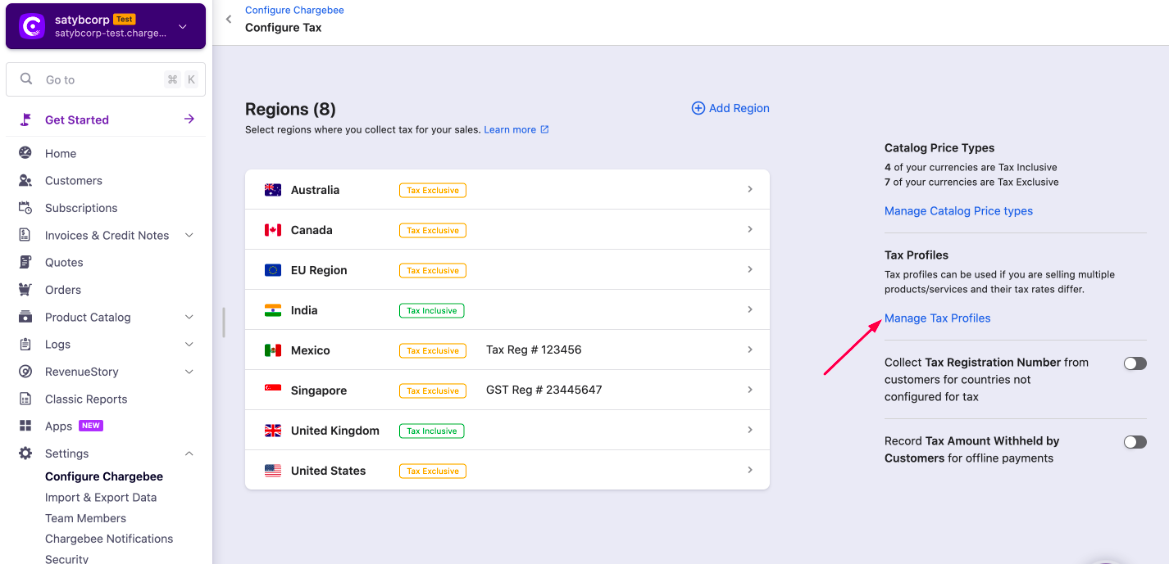Click the Orders cart icon
The height and width of the screenshot is (564, 1169).
click(x=25, y=289)
